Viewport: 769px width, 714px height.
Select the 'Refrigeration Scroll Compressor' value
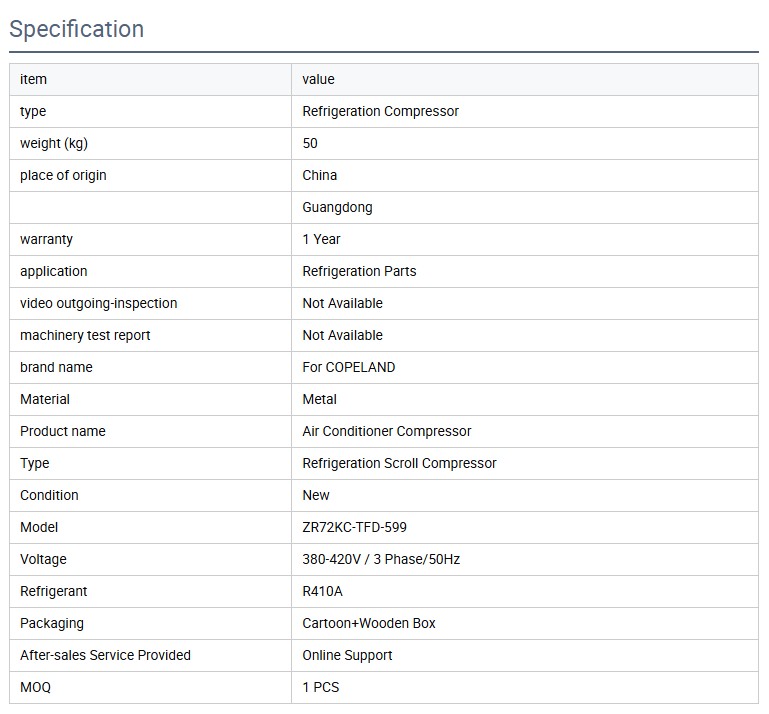[x=399, y=463]
